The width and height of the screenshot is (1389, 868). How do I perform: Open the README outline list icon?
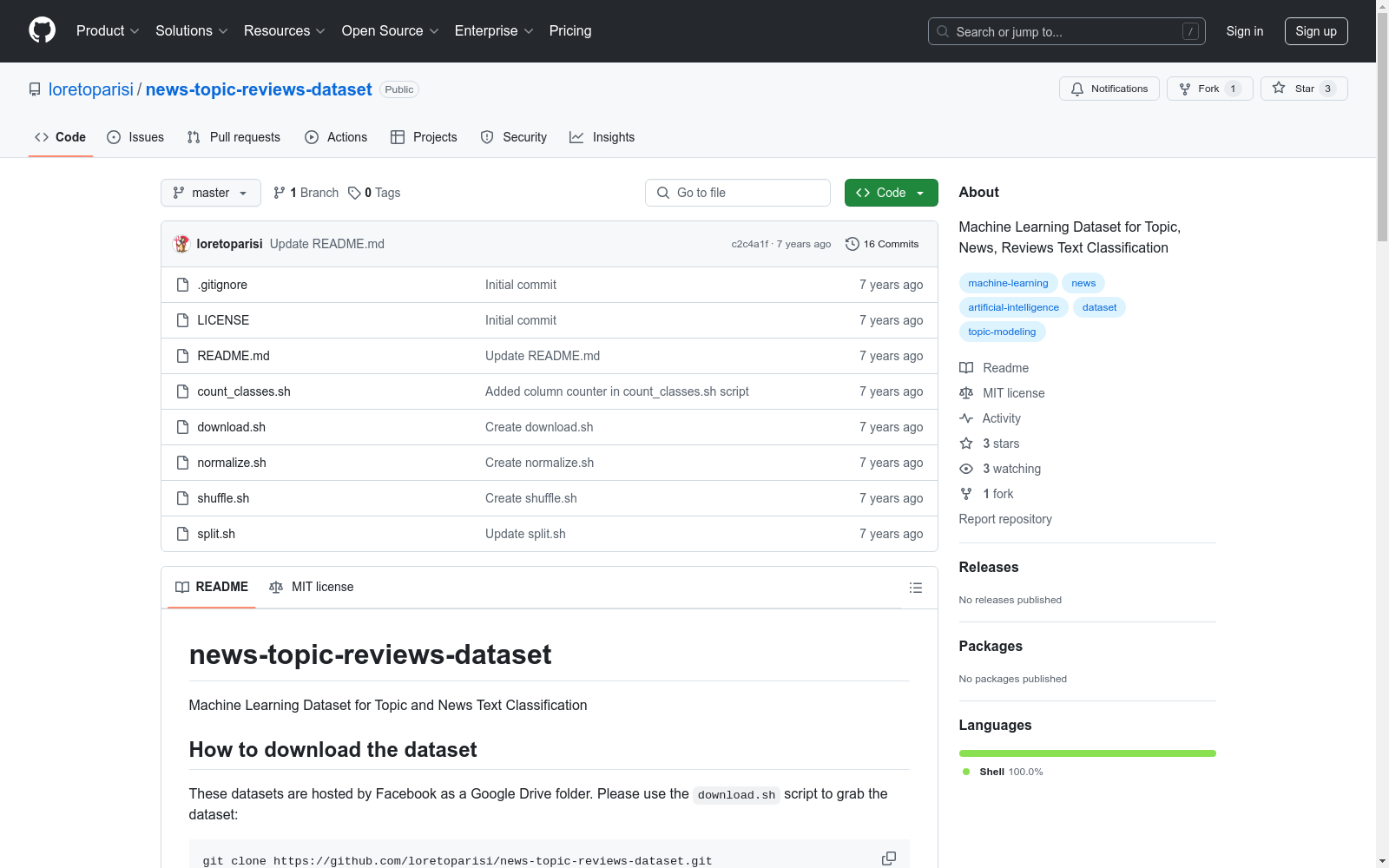(x=916, y=588)
